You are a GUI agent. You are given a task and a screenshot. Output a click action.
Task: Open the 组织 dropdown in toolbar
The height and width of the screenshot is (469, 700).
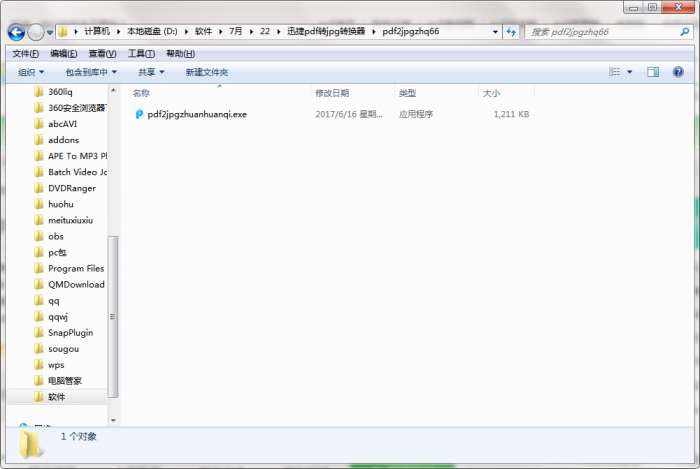(31, 72)
